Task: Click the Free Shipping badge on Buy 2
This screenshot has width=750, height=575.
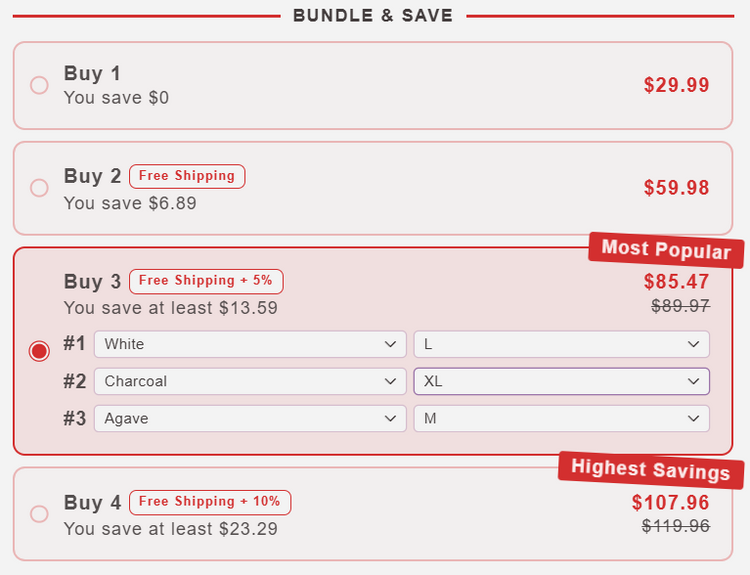Action: 187,176
